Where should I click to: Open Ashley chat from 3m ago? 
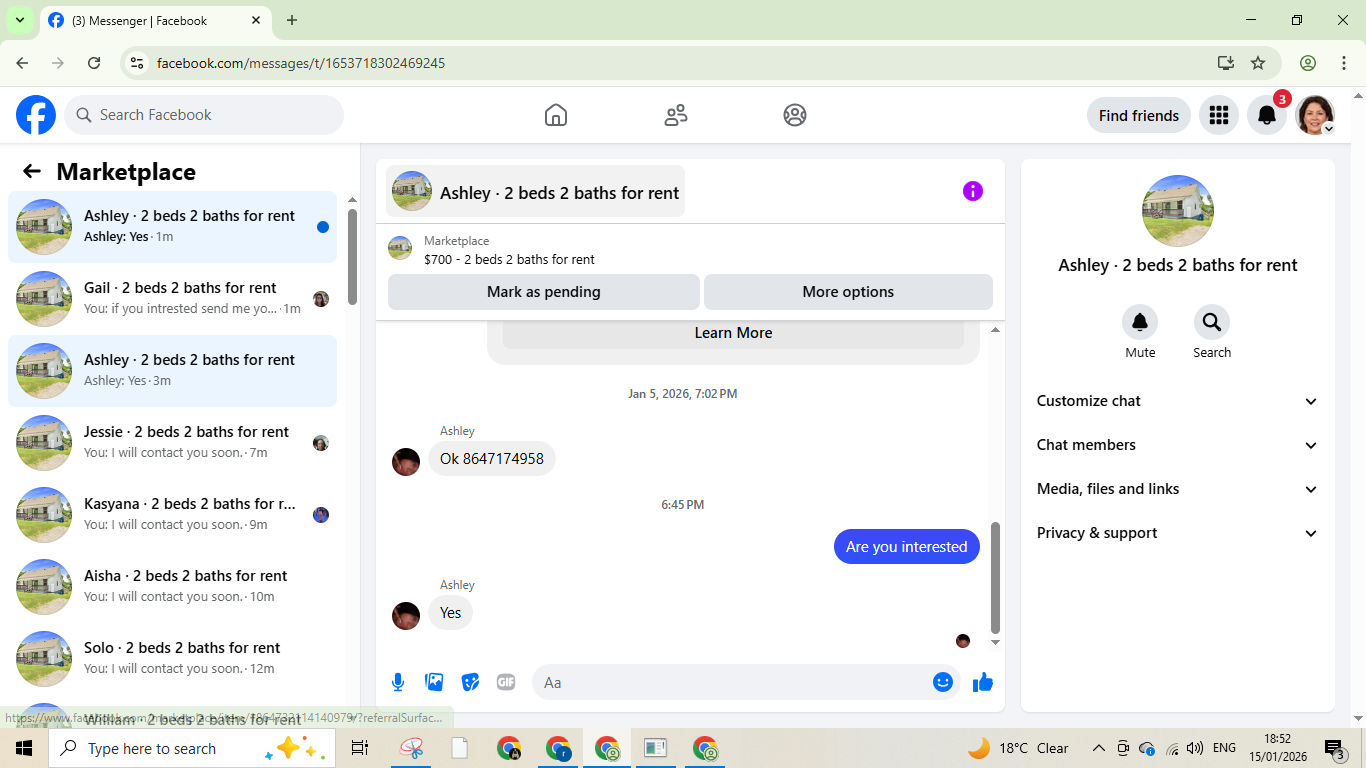tap(172, 371)
